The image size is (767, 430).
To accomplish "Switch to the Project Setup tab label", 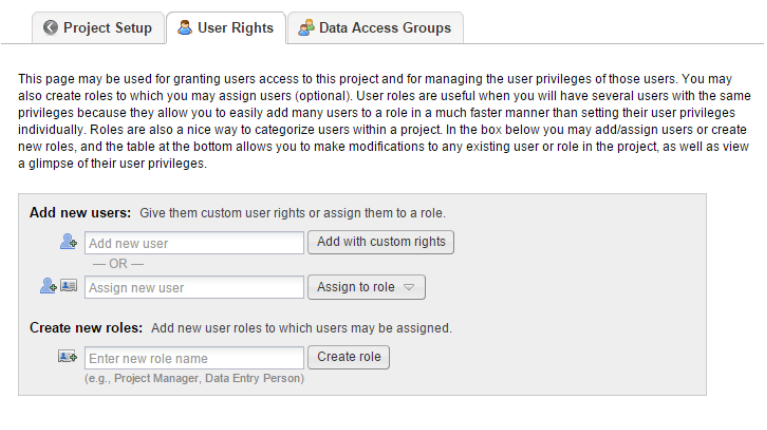I will (x=108, y=28).
